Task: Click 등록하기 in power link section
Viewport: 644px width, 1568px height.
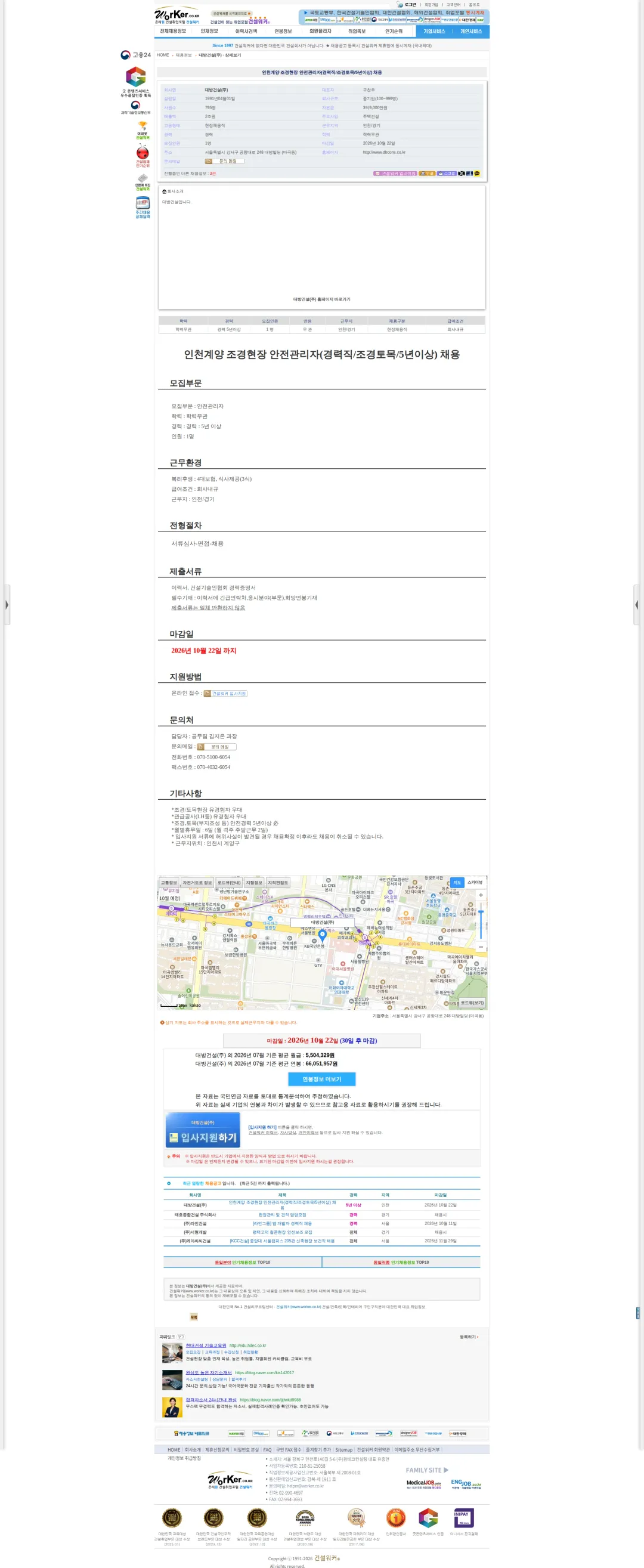Action: pos(469,1337)
